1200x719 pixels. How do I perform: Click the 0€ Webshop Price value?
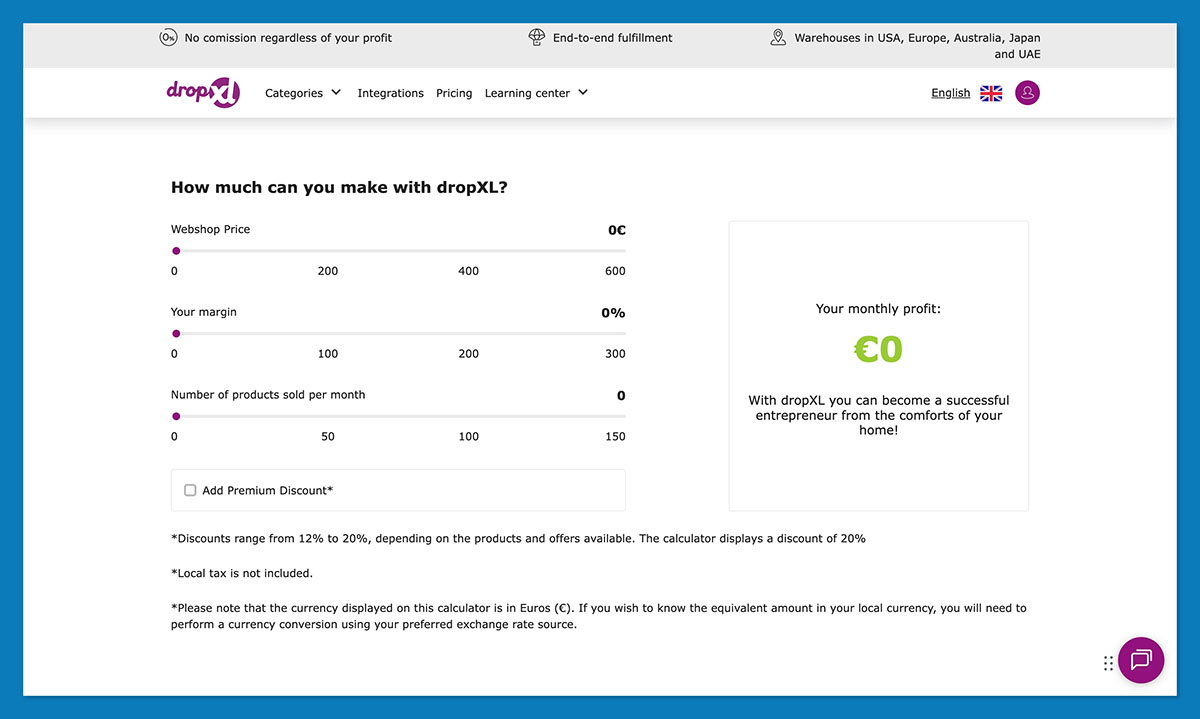[617, 230]
